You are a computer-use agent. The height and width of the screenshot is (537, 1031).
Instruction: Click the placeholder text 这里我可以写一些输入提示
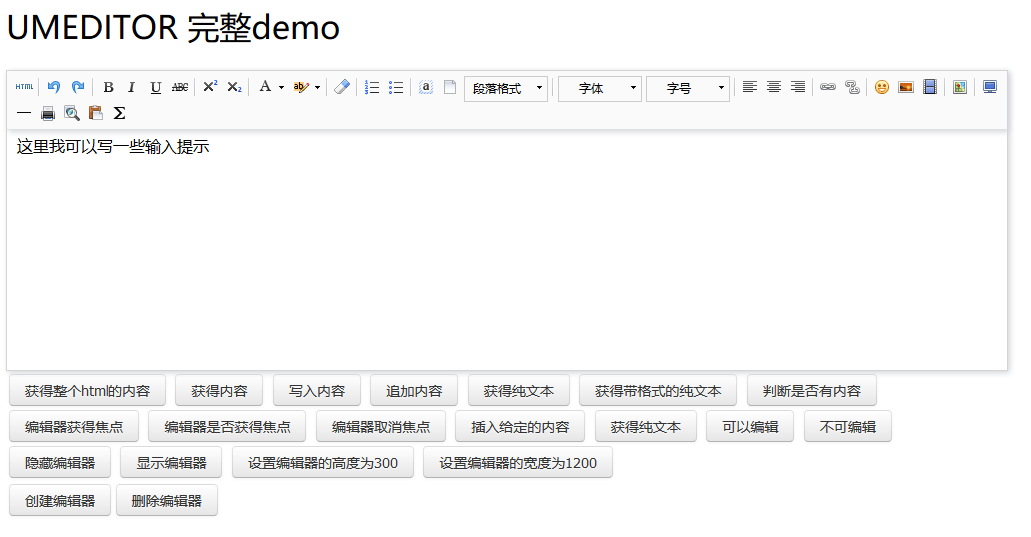tap(113, 147)
